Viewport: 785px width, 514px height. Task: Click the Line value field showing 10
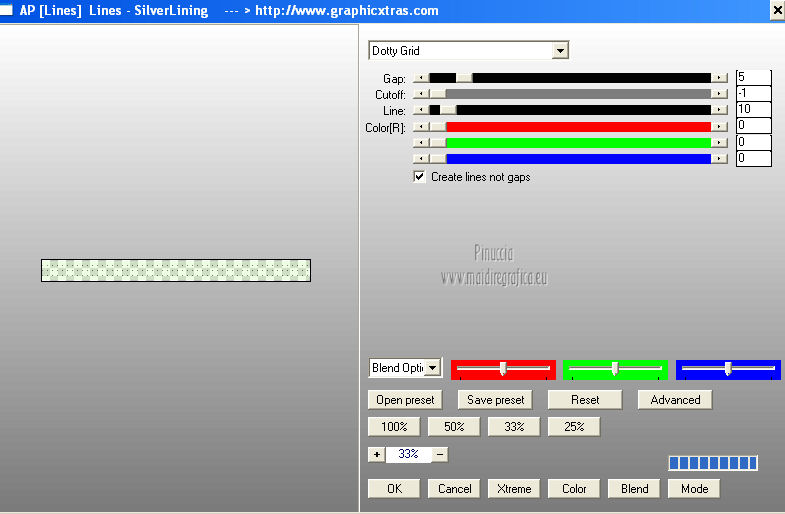pos(753,109)
